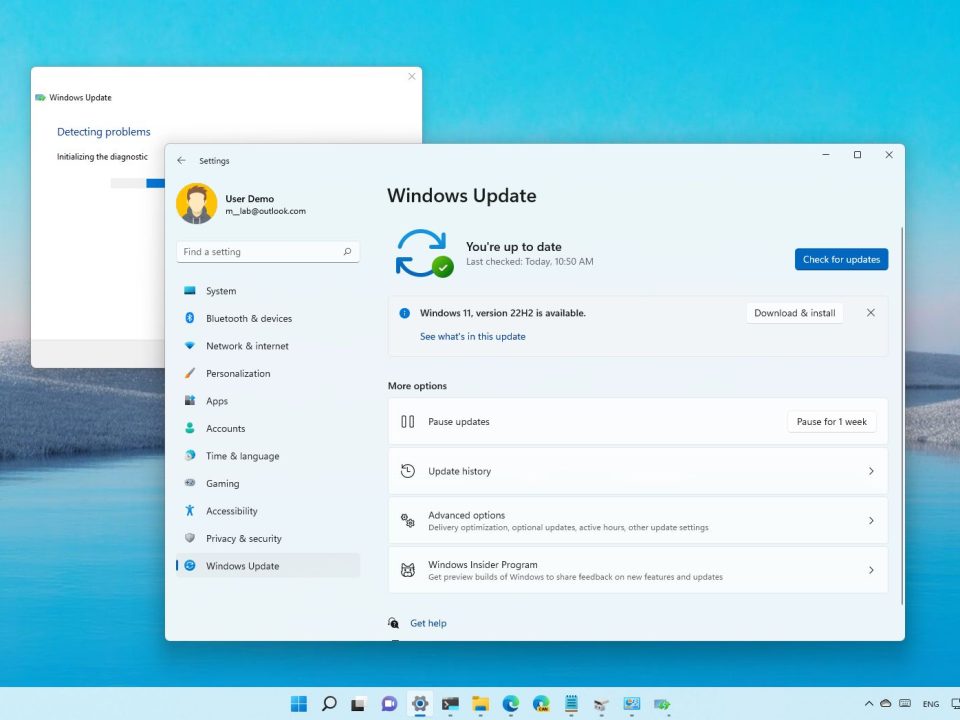Go to Network & internet settings
Screen dimensions: 960x720
tap(247, 346)
